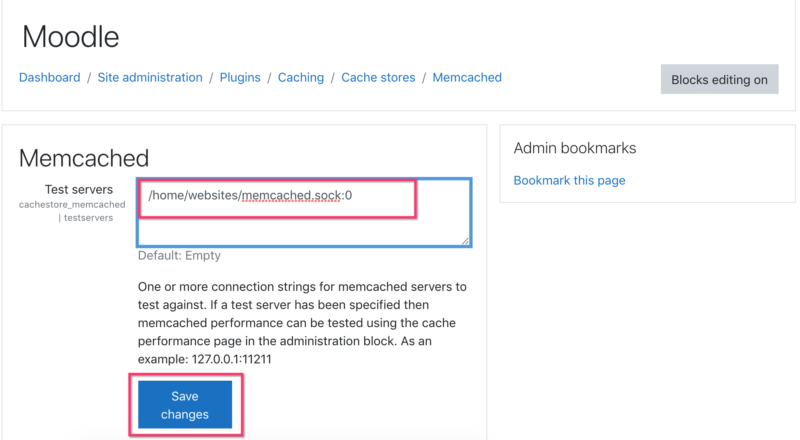800x440 pixels.
Task: Select the Memcached breadcrumb link
Action: pos(467,78)
